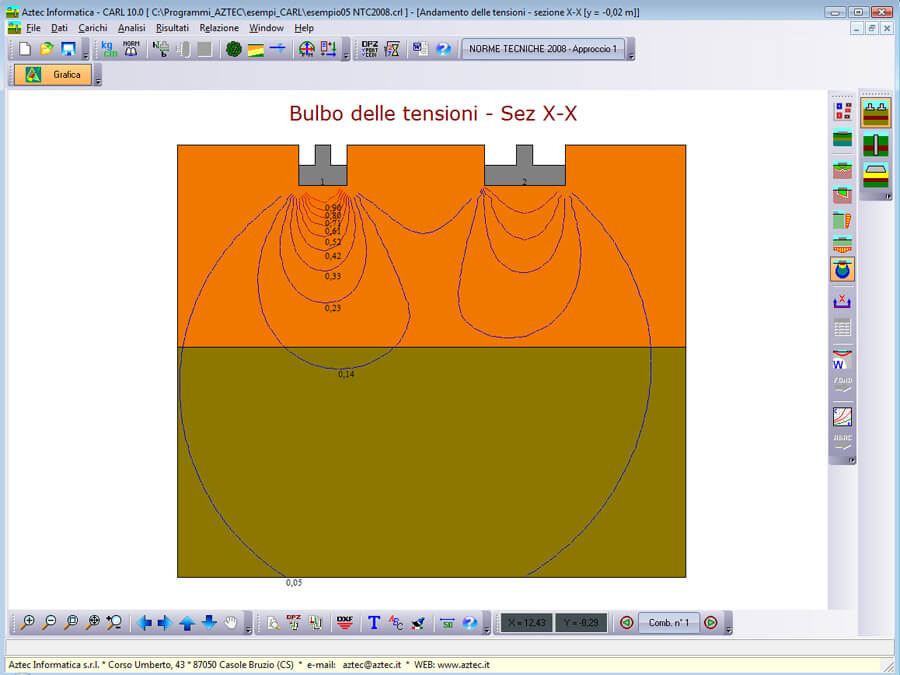Click the blue left arrow pan icon
Image resolution: width=900 pixels, height=675 pixels.
(x=144, y=622)
